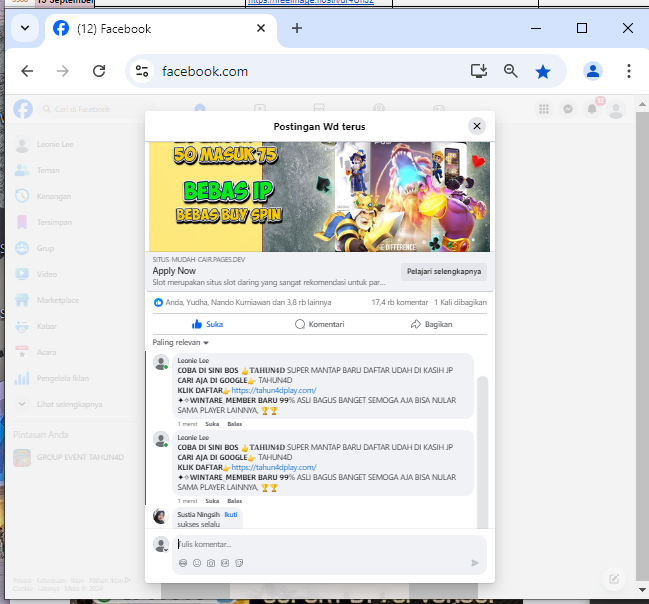Open Chrome three-dot menu
The height and width of the screenshot is (604, 649).
pos(629,71)
